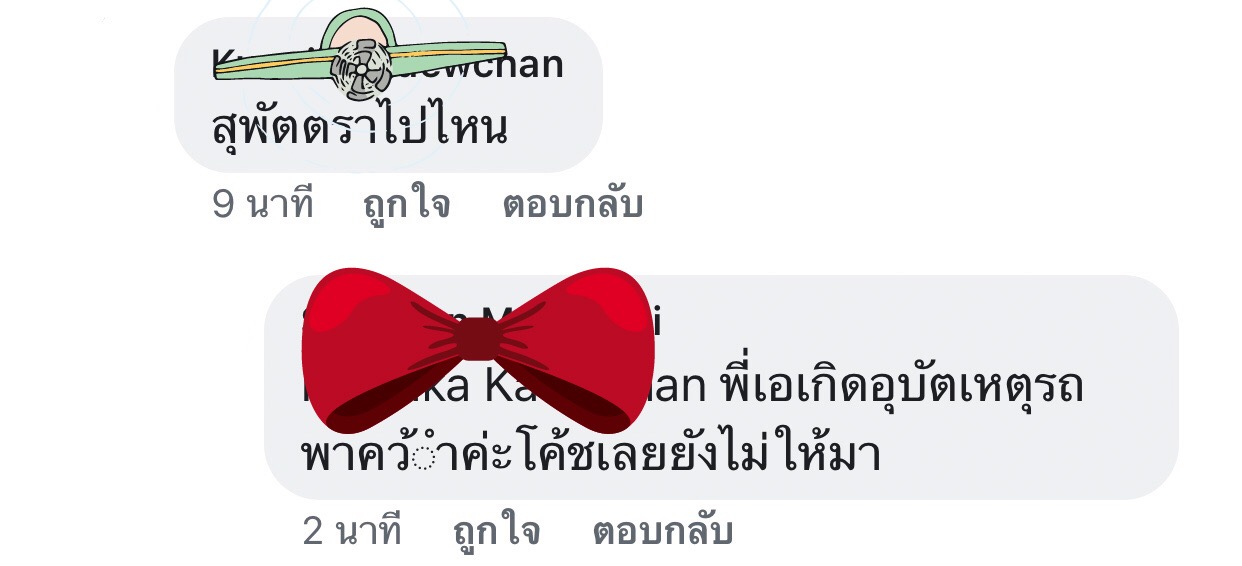Click the green propeller plane sticker
The width and height of the screenshot is (1242, 566).
point(360,54)
